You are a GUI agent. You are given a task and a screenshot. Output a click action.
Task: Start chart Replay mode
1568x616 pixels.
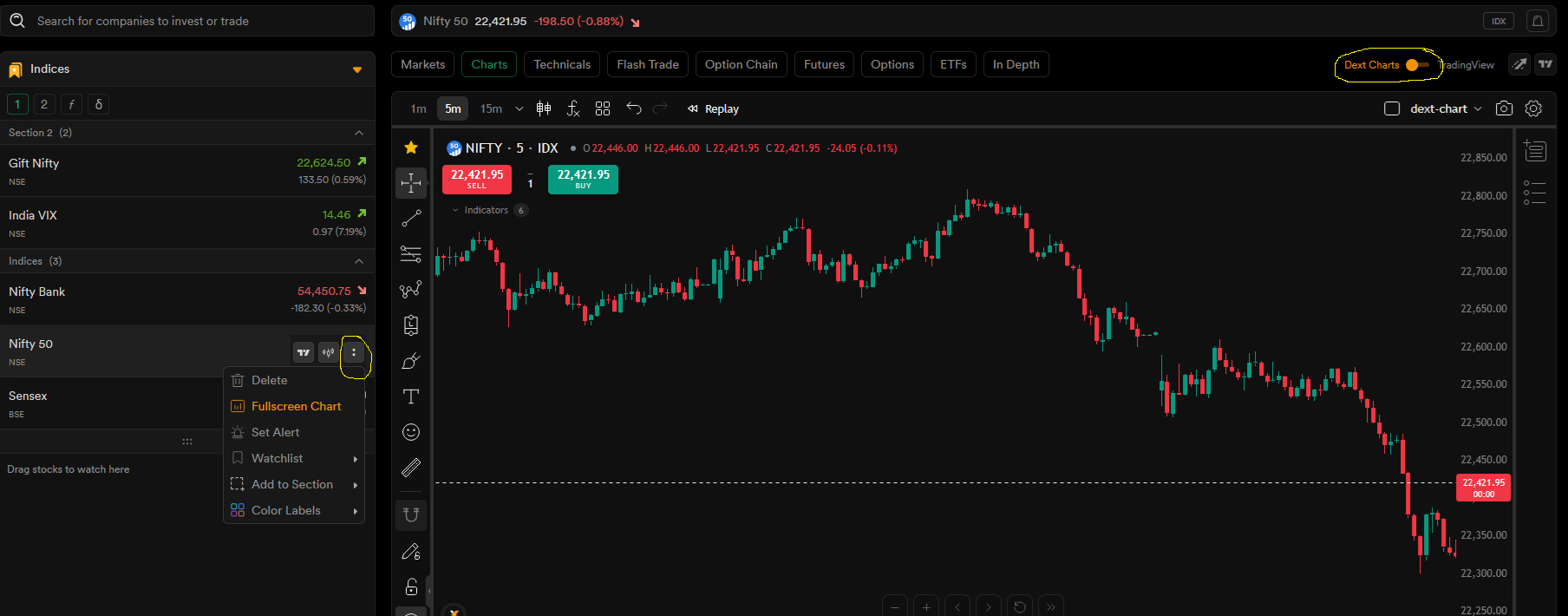(714, 108)
